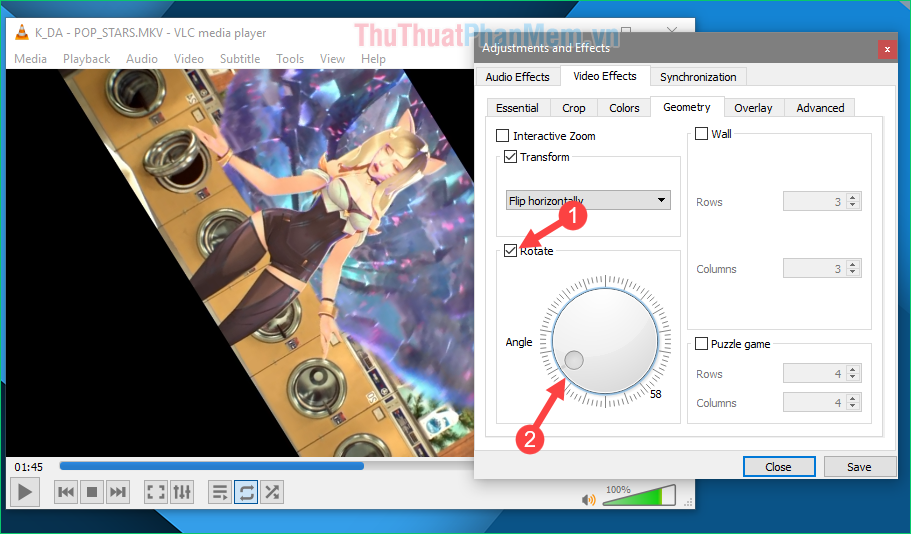Enable the Puzzle game checkbox
Screen dimensions: 911x534
coord(701,343)
